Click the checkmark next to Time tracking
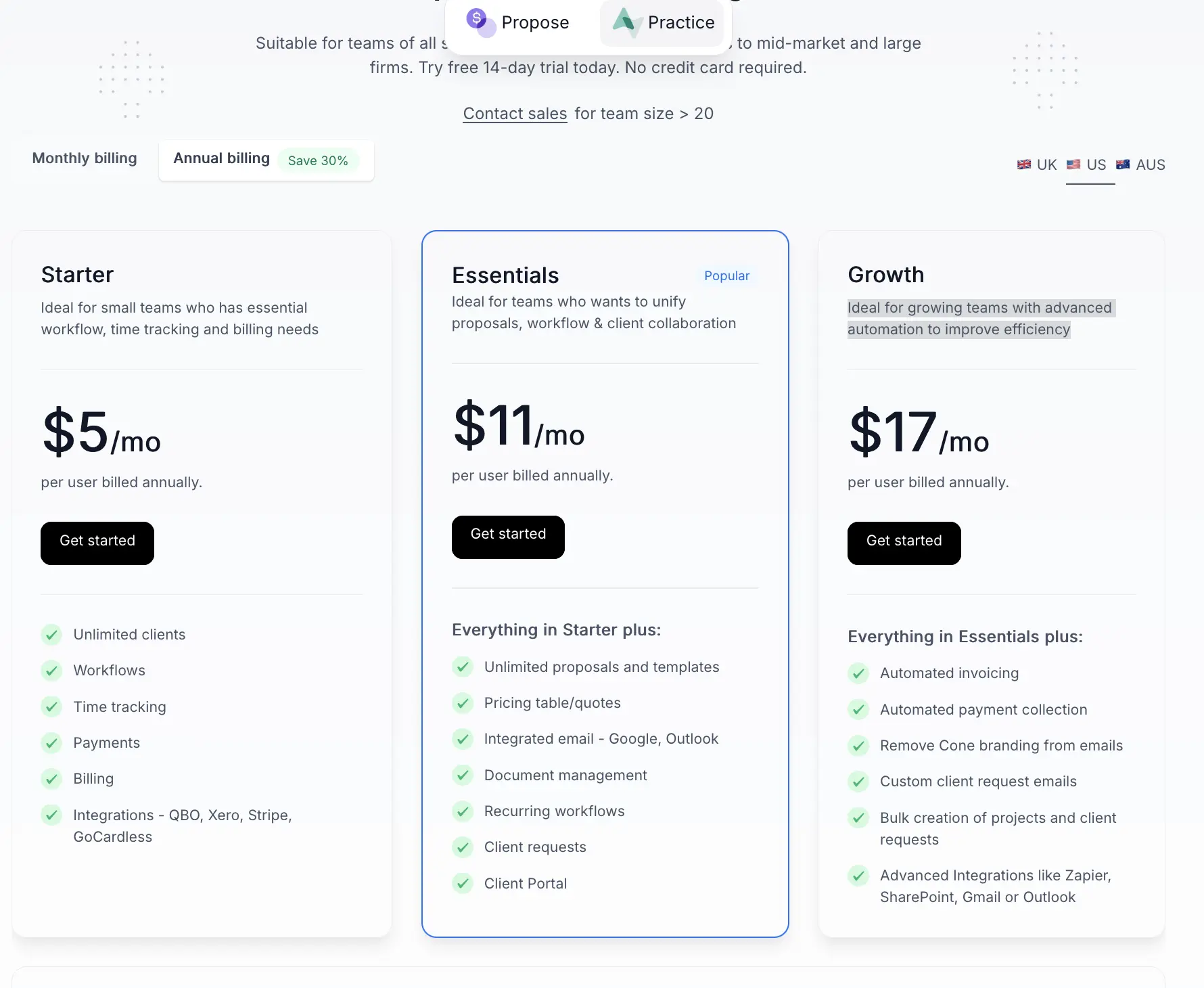Viewport: 1204px width, 988px height. 51,706
